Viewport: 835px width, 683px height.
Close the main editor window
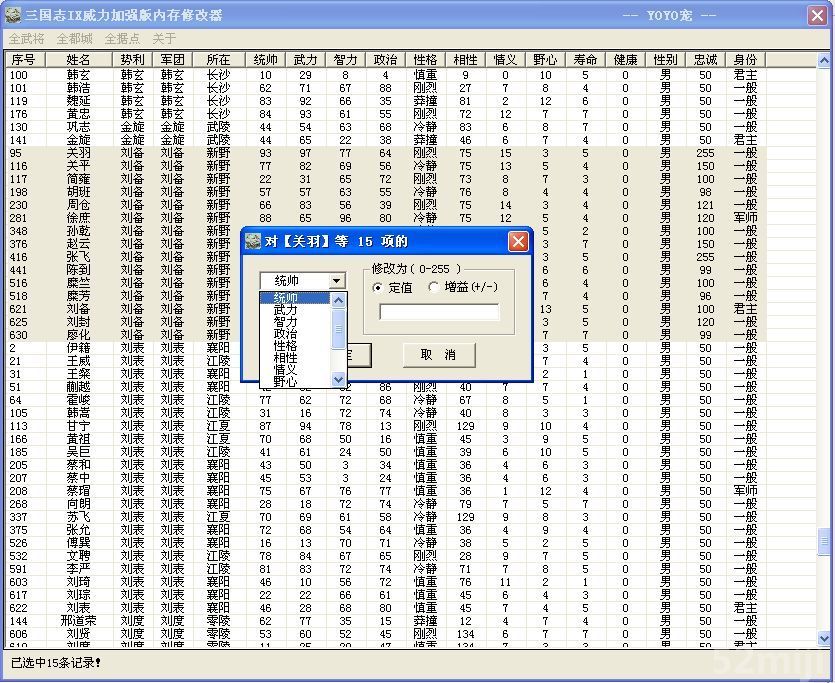[817, 15]
